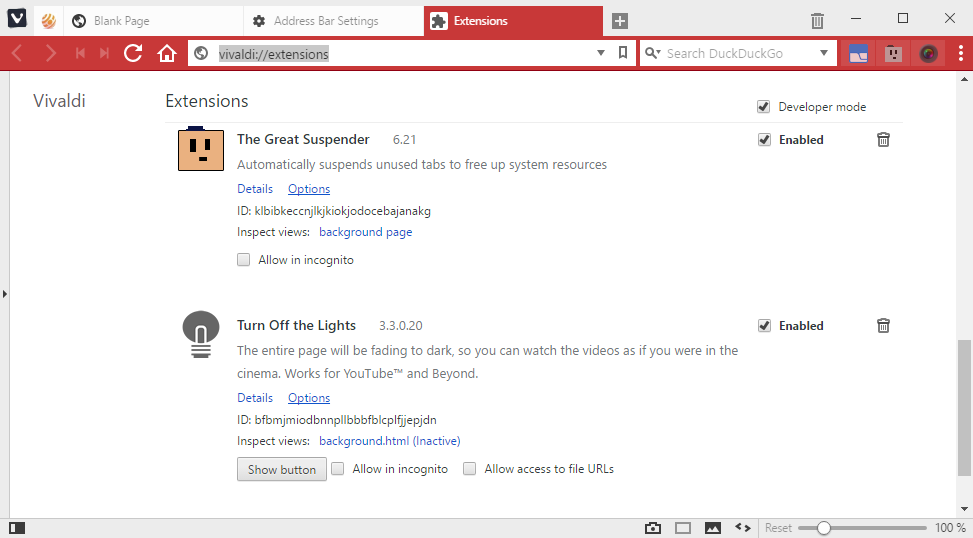Click the site info globe icon
The image size is (973, 538).
tap(201, 53)
